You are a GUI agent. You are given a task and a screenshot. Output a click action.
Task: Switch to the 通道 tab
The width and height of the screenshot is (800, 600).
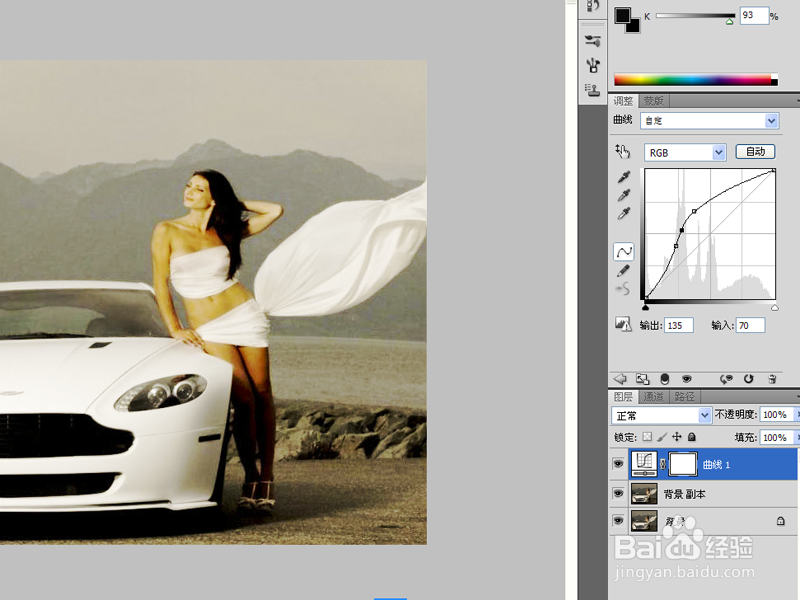[653, 396]
